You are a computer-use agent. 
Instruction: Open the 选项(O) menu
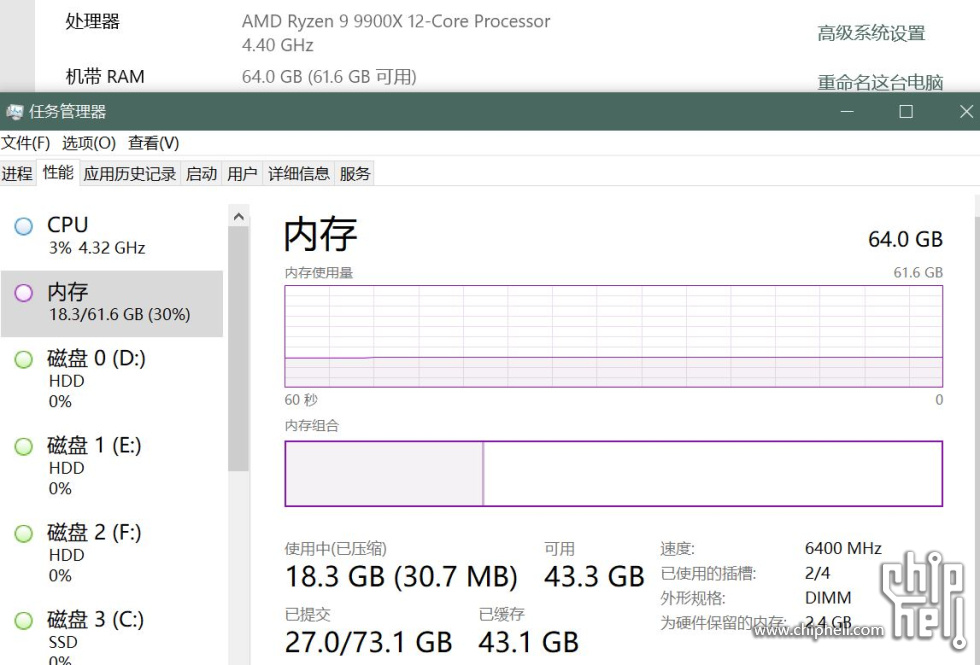point(89,143)
